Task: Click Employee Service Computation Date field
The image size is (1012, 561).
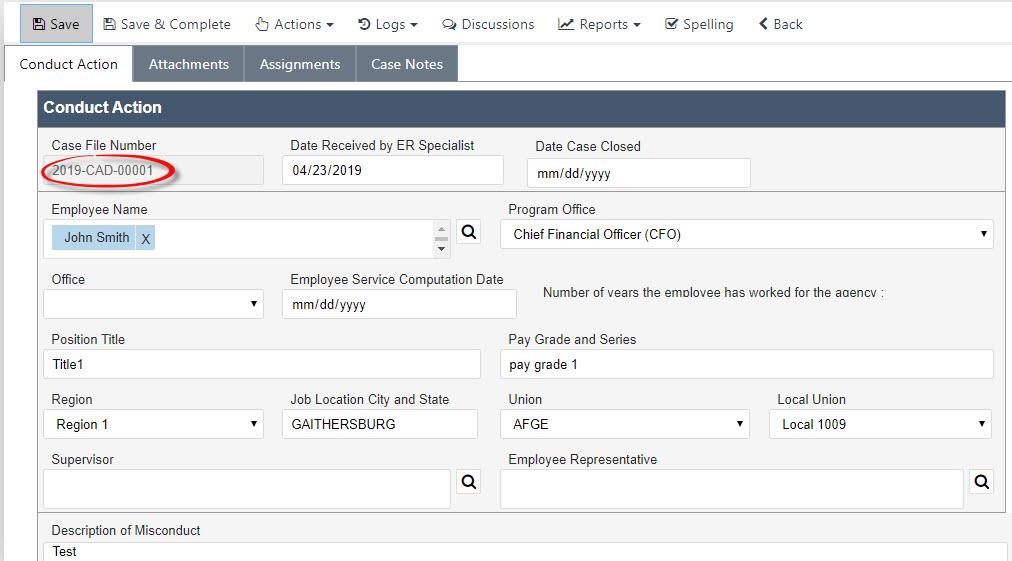Action: coord(400,304)
